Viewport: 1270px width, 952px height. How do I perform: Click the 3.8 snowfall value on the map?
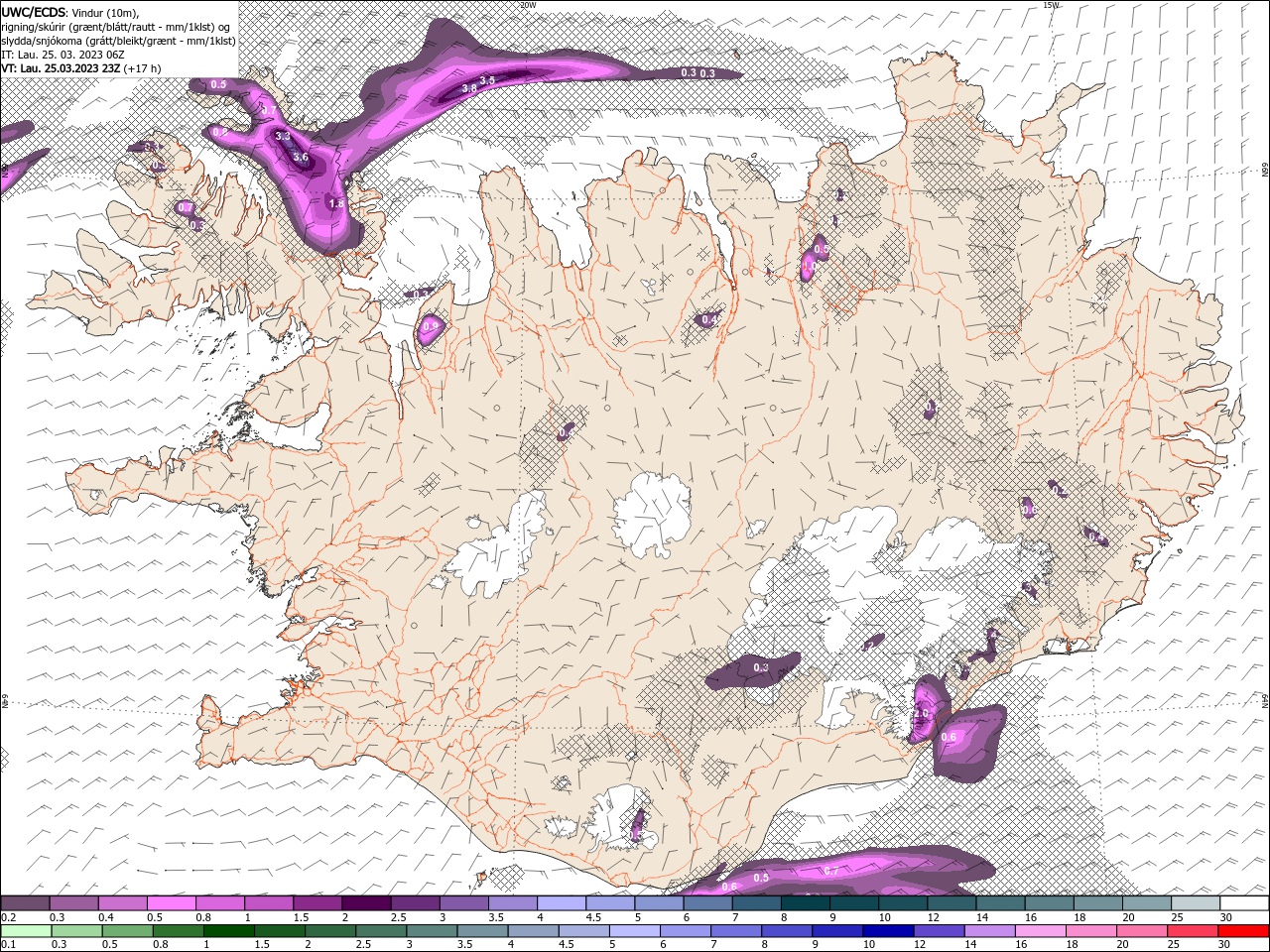pyautogui.click(x=469, y=89)
